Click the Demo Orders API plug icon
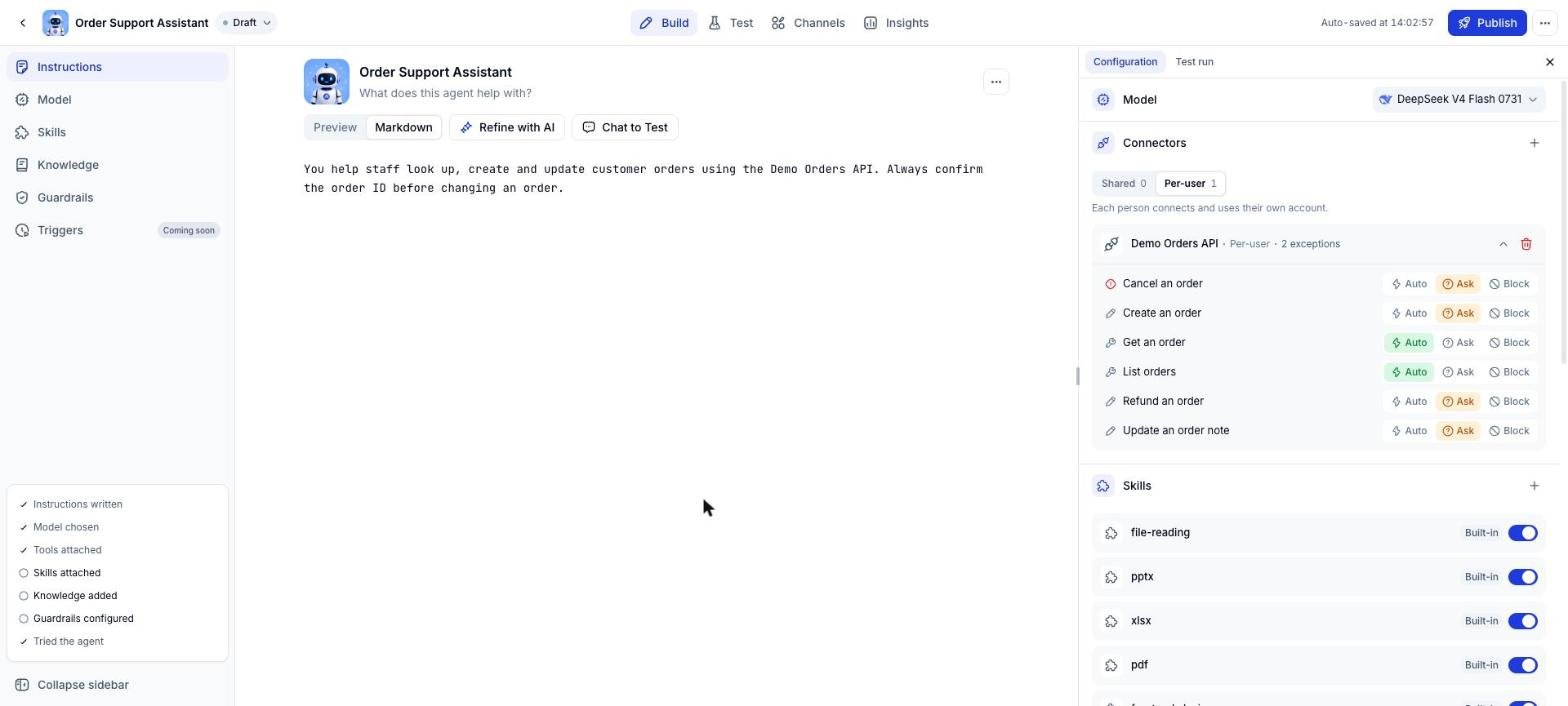1568x706 pixels. [x=1111, y=244]
